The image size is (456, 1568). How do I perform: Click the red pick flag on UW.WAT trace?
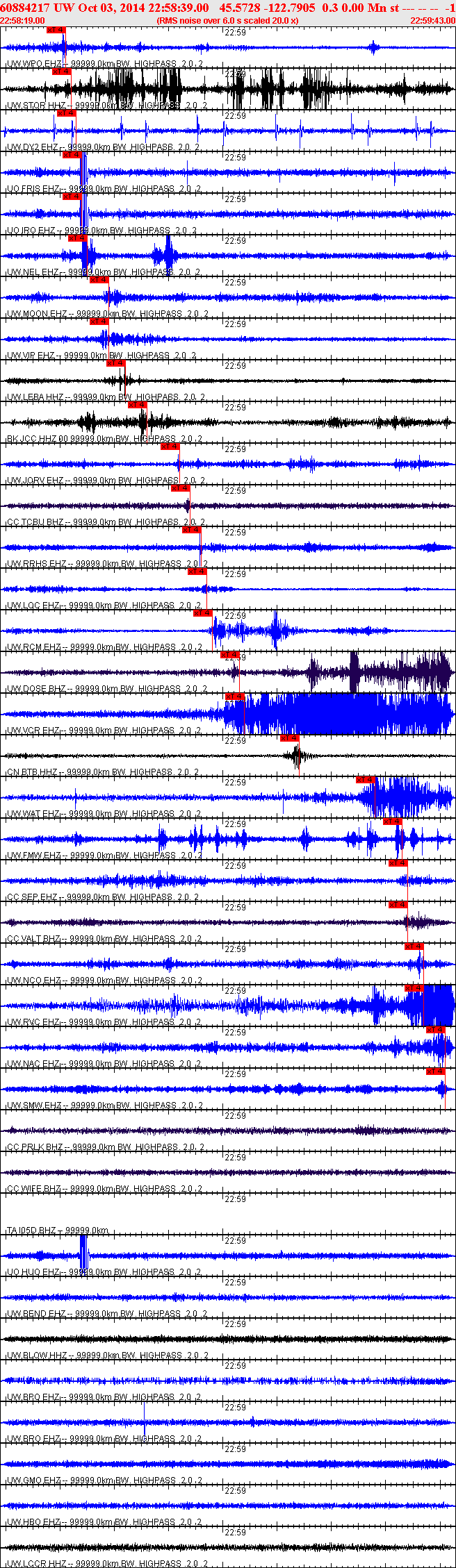coord(365,779)
